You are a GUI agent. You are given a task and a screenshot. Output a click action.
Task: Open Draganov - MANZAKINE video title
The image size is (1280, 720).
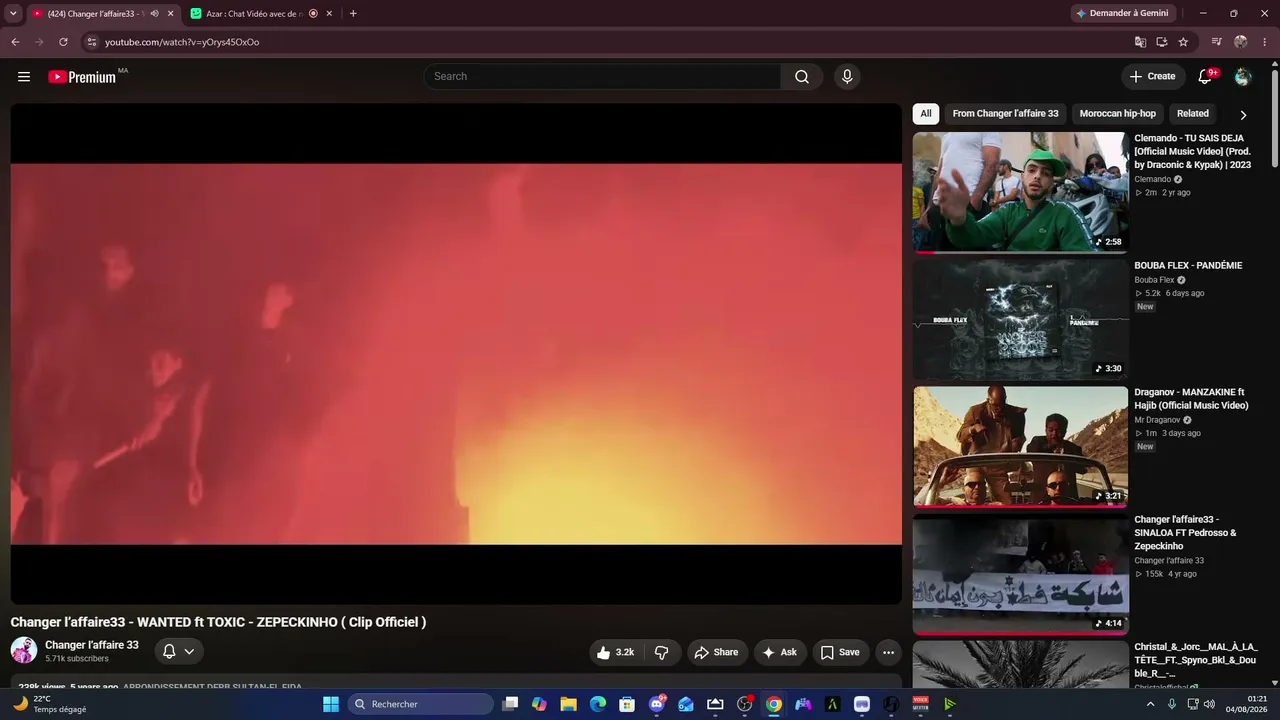point(1191,399)
